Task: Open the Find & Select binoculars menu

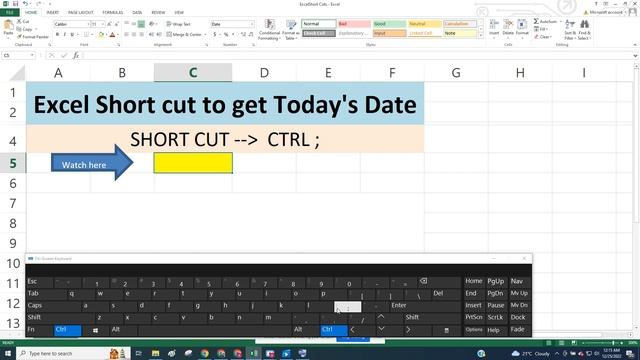Action: [584, 29]
